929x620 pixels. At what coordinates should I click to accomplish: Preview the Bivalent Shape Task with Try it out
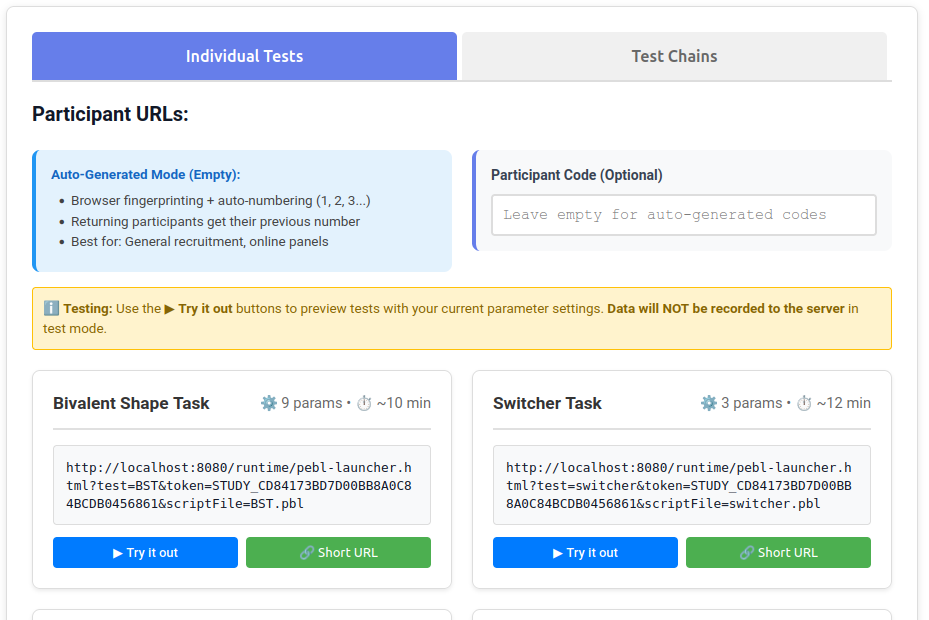[x=145, y=552]
